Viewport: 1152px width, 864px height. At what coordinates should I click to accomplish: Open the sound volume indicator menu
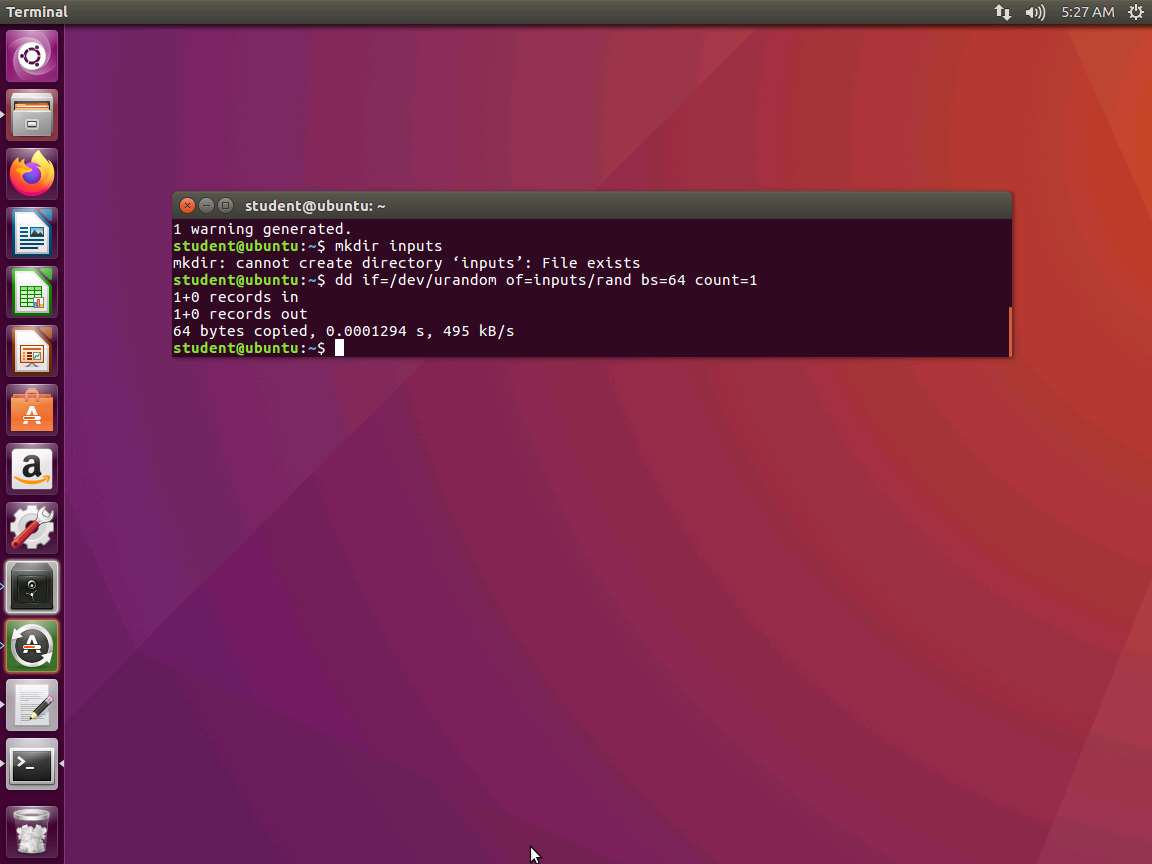1035,12
